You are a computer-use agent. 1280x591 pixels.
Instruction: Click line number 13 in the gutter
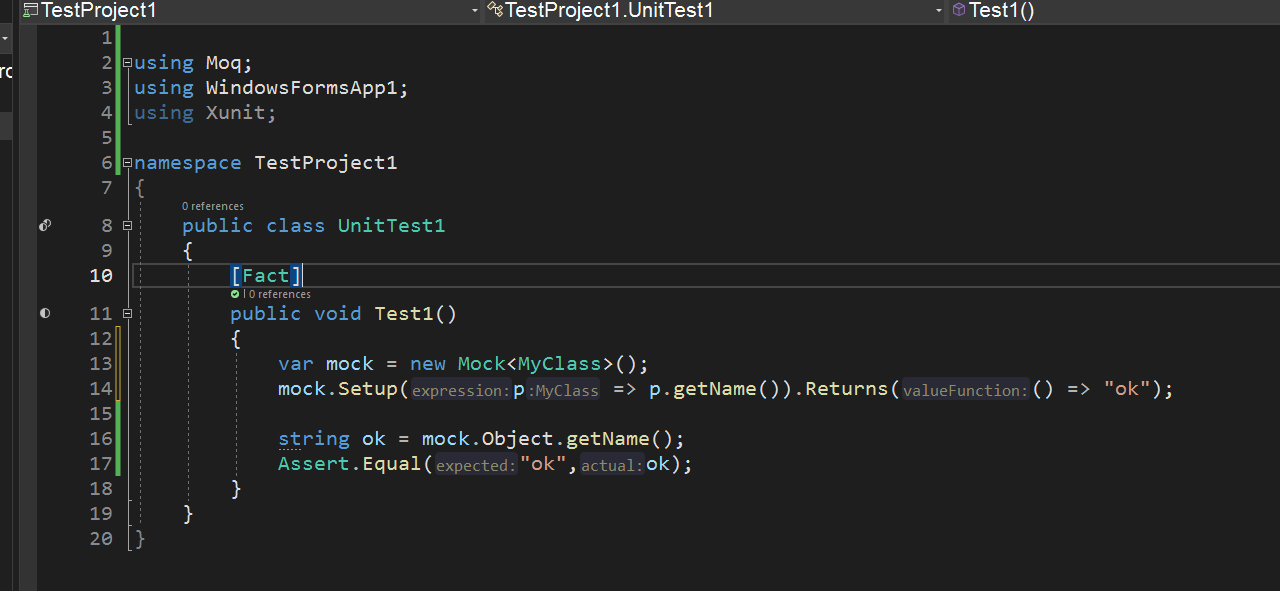(101, 364)
